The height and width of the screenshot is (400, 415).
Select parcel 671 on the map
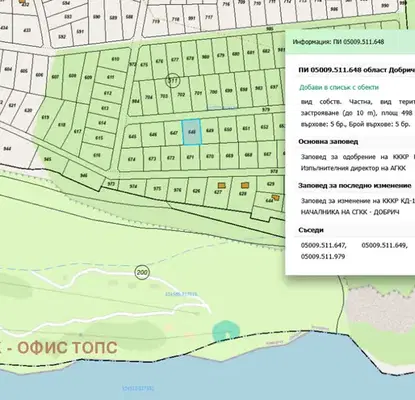coord(190,157)
